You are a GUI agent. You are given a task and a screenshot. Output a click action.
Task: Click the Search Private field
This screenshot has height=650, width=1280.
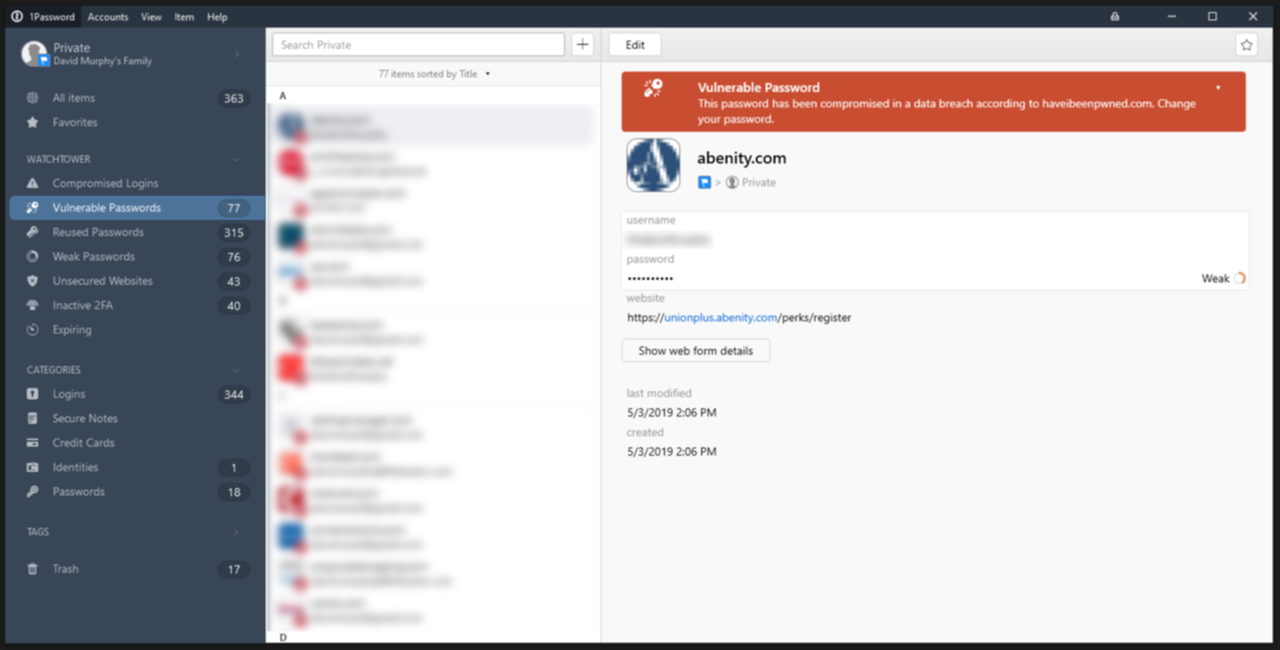419,45
